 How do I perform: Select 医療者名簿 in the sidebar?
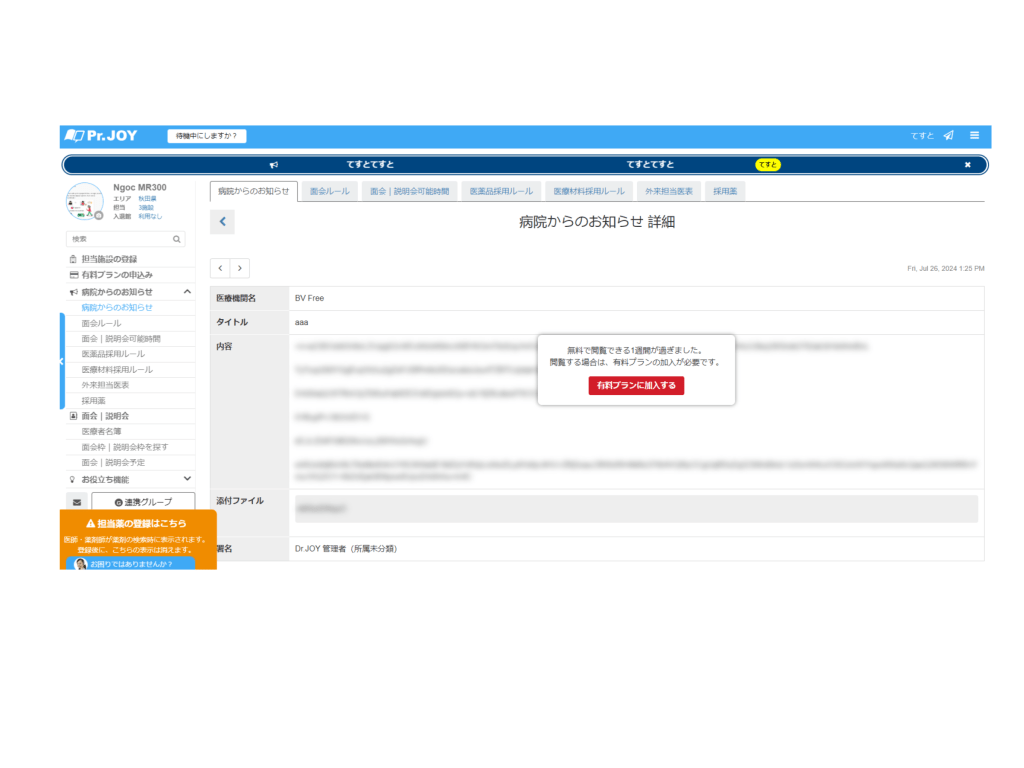[x=104, y=431]
